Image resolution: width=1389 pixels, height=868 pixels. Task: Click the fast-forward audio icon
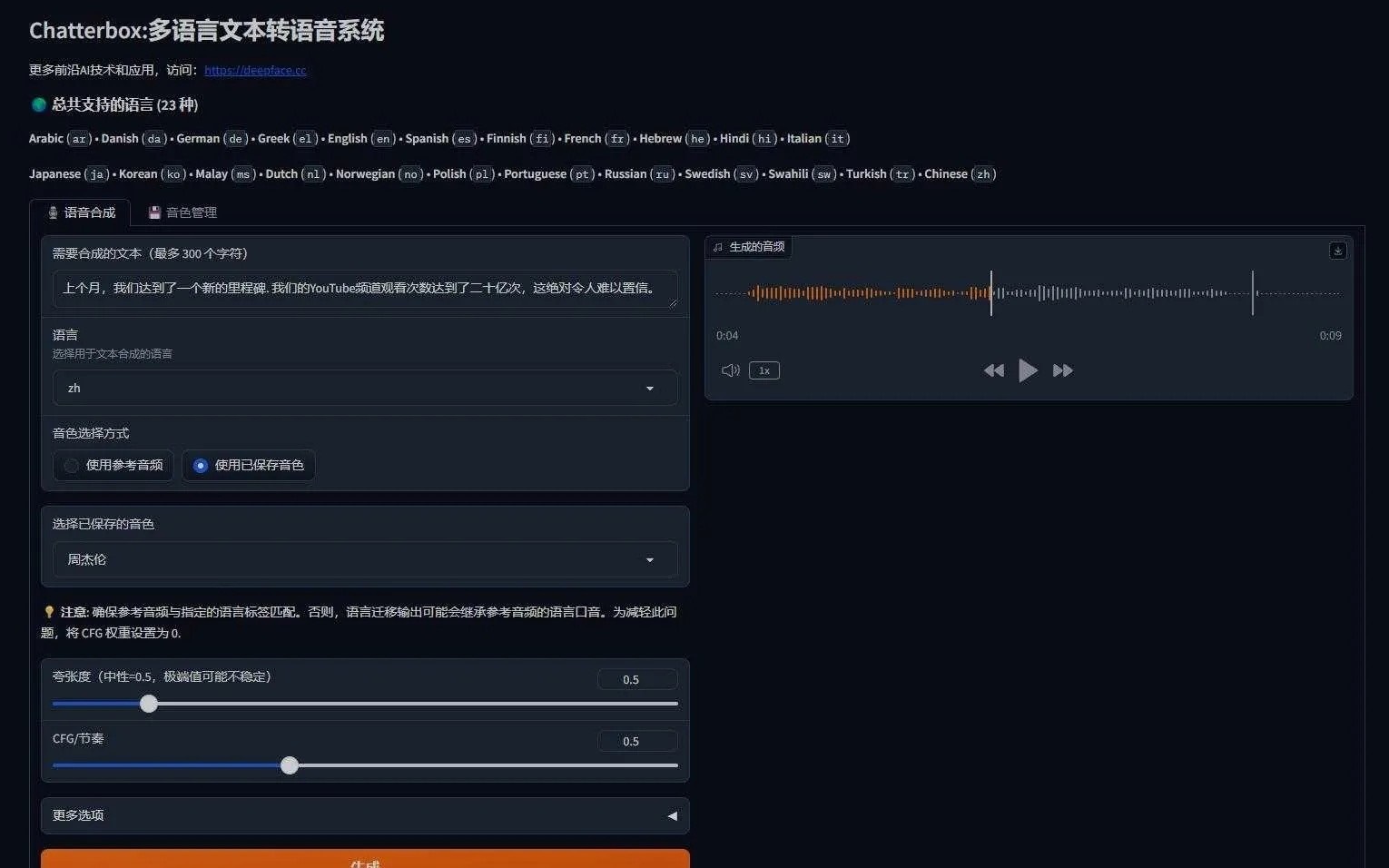1062,370
